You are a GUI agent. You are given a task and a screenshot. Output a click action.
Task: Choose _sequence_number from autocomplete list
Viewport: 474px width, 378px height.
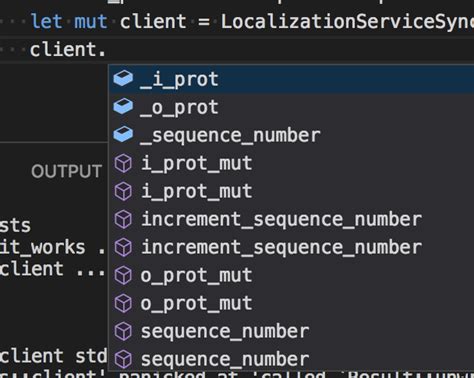[x=292, y=135]
